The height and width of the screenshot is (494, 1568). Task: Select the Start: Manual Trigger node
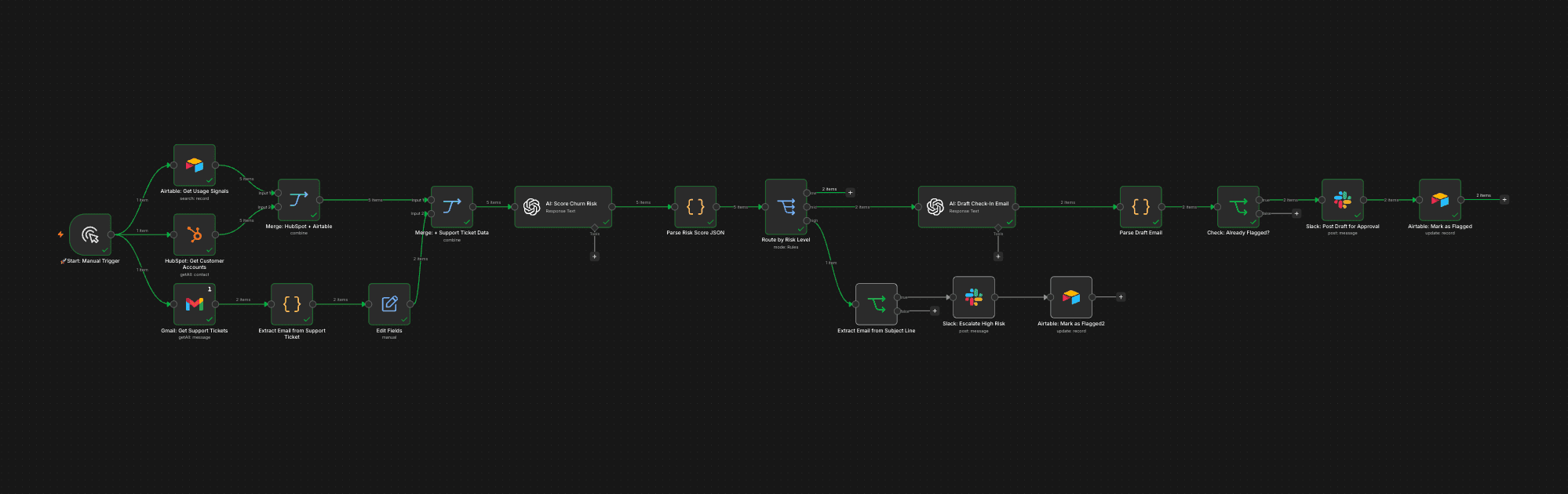90,234
